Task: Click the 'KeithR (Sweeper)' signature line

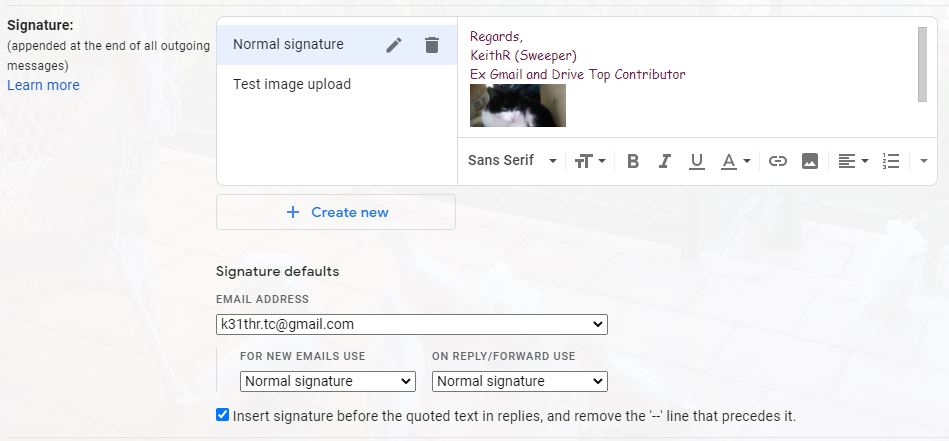Action: pyautogui.click(x=524, y=56)
